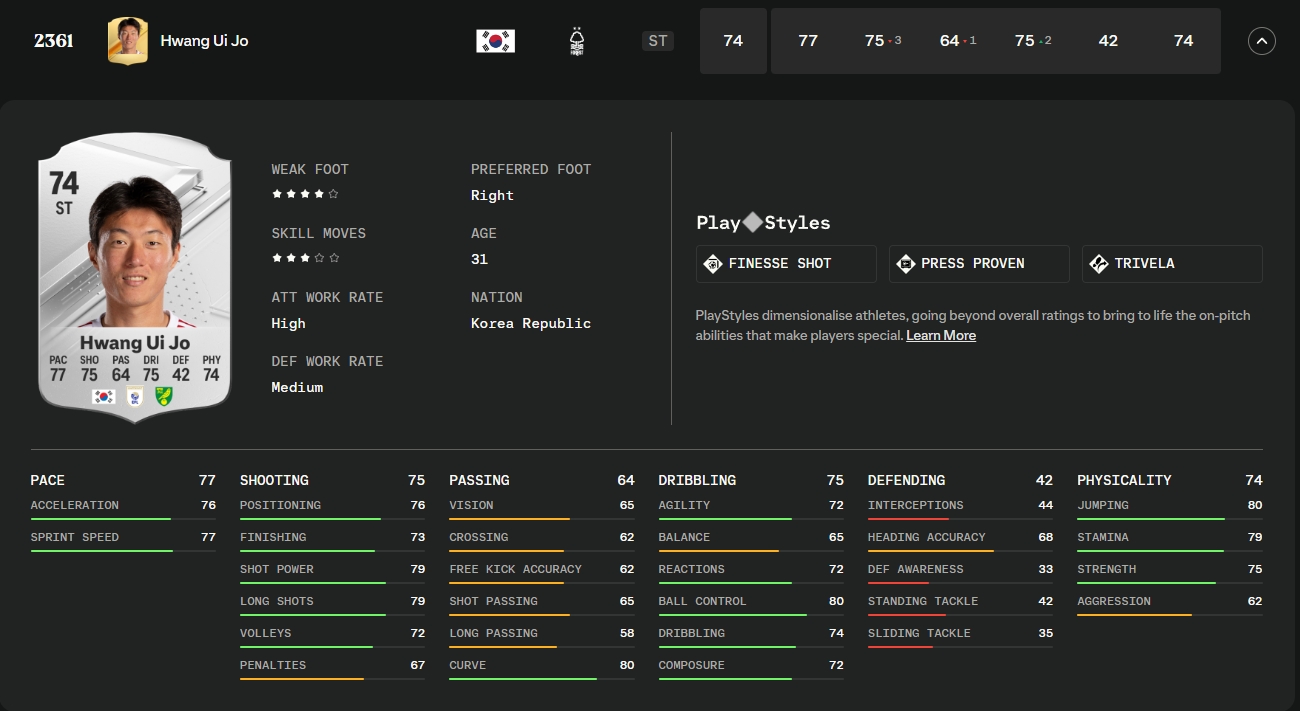This screenshot has width=1300, height=711.
Task: Click the PlayStyles diamond logo heading
Action: tap(763, 223)
